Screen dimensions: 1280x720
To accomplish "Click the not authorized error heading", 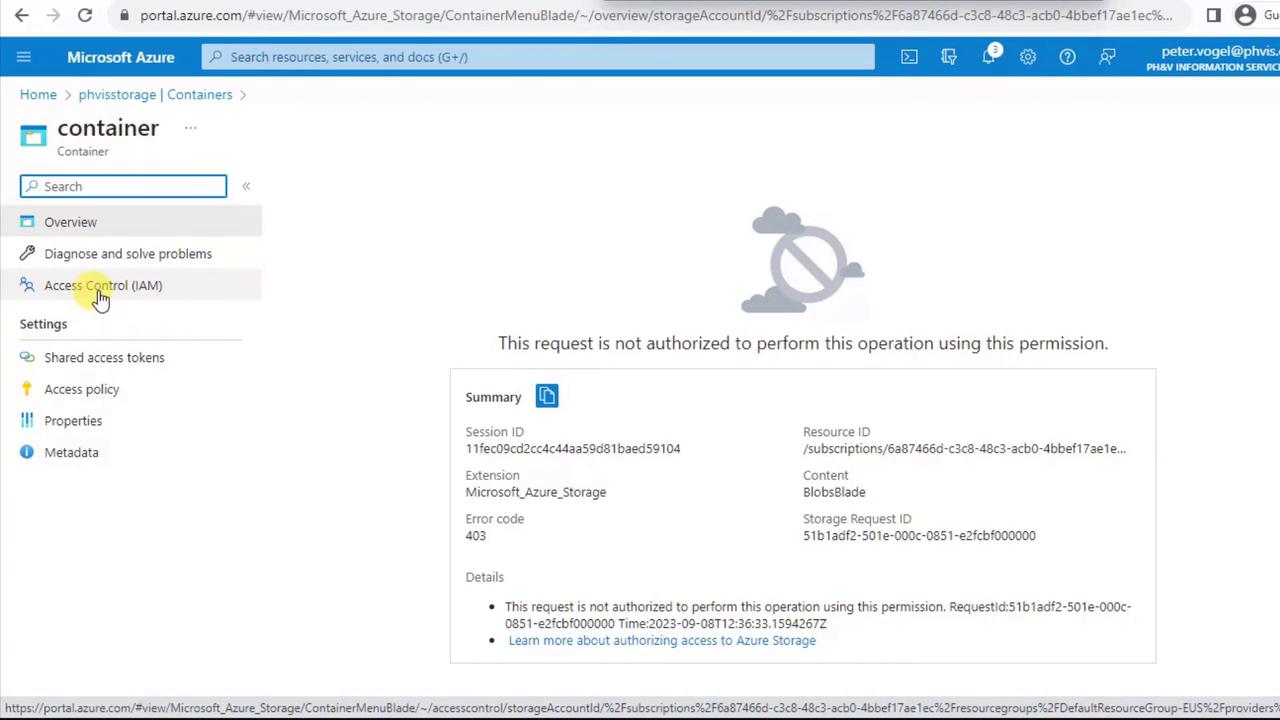I will click(x=803, y=343).
